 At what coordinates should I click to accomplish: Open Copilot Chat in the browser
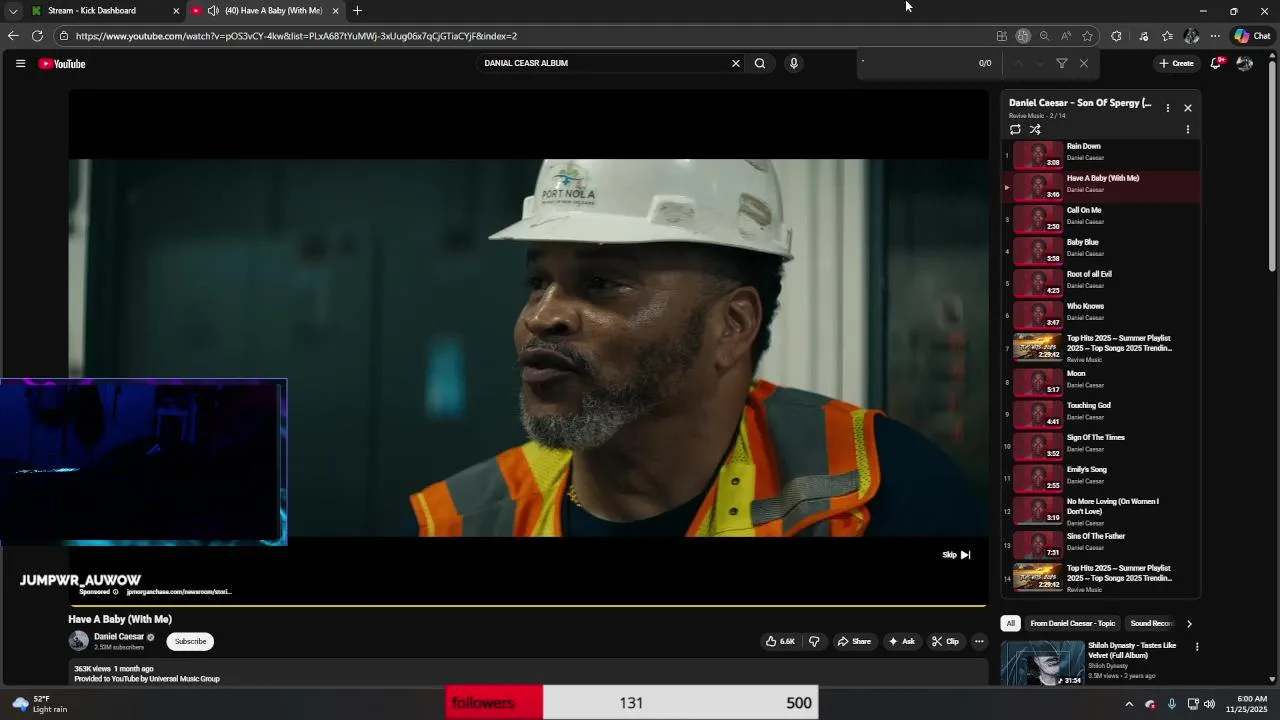point(1252,36)
